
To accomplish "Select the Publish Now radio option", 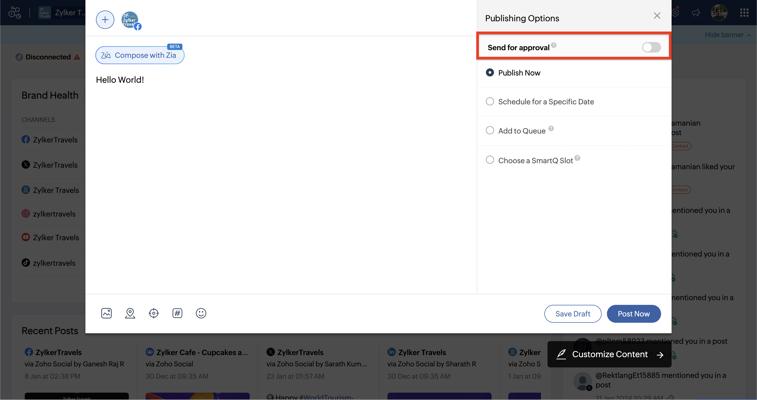I will tap(490, 73).
